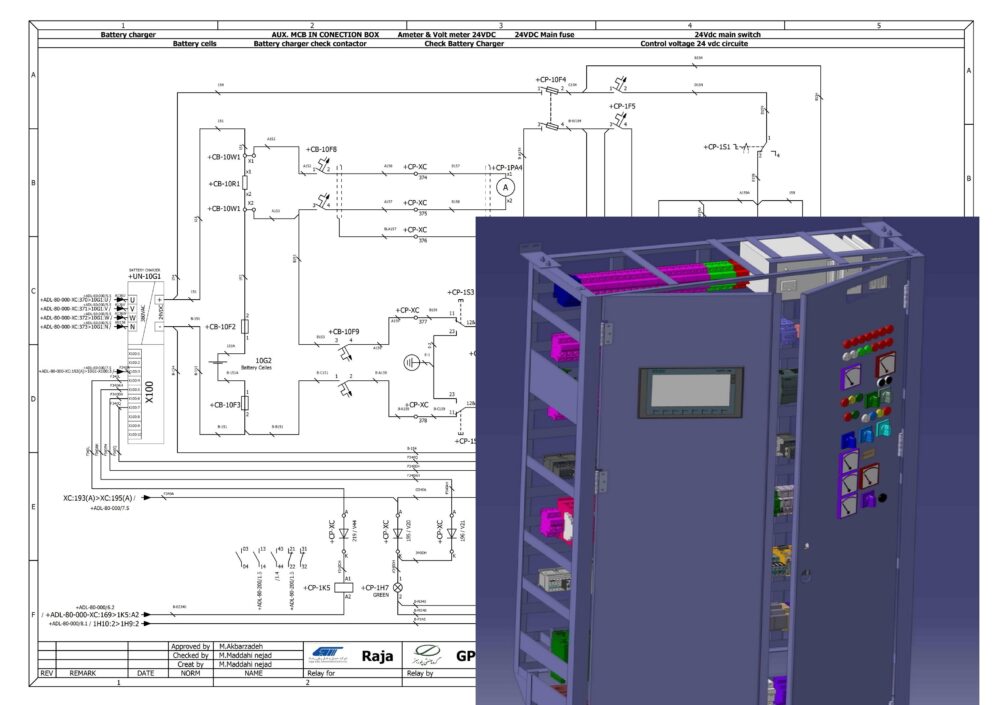Click 'AUX. MCB IN CONECTION BOX' header
This screenshot has height=705, width=1000.
click(312, 34)
